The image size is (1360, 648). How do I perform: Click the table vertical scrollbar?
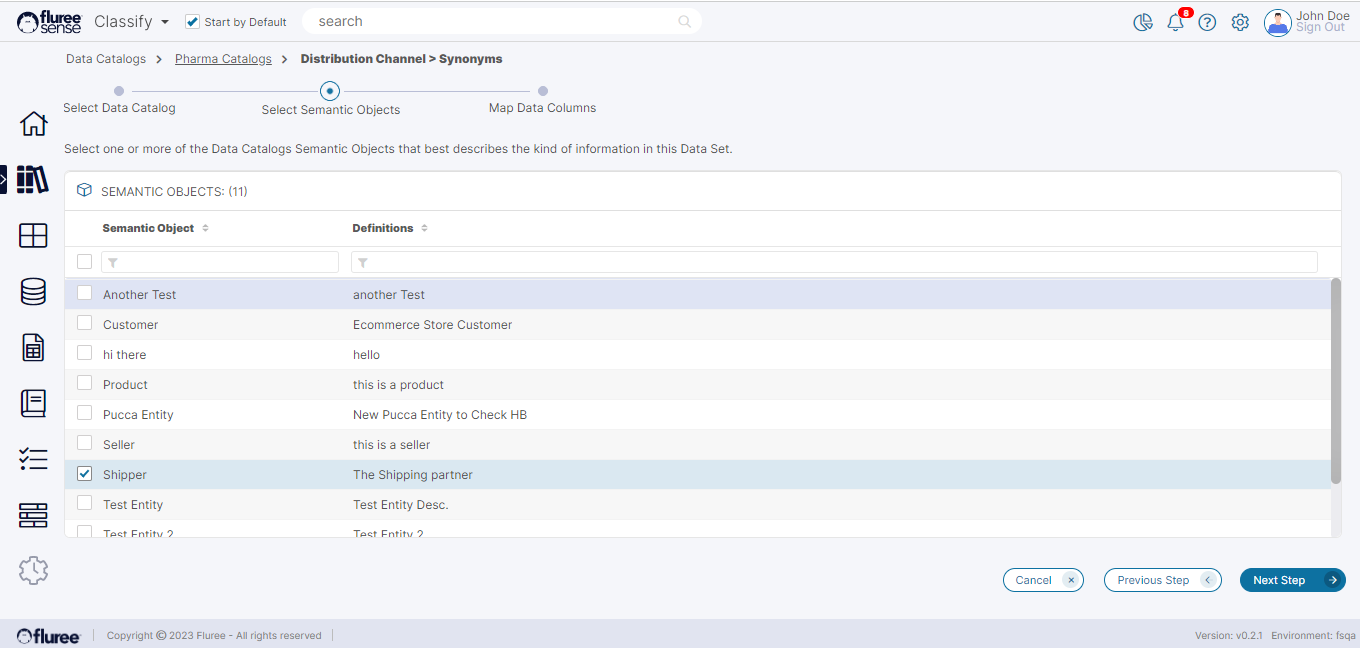(x=1336, y=380)
